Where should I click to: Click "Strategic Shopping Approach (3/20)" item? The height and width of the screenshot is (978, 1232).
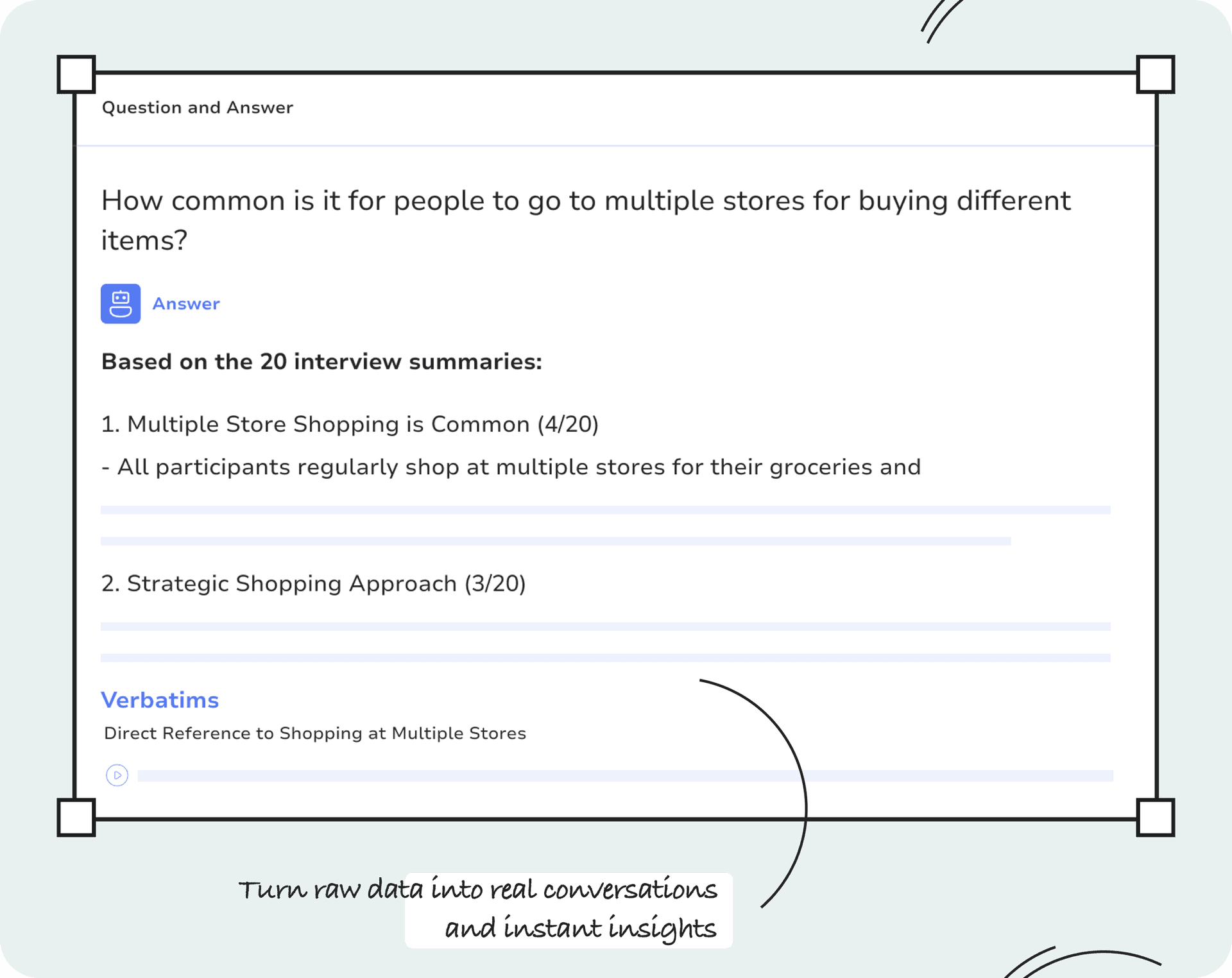click(313, 583)
